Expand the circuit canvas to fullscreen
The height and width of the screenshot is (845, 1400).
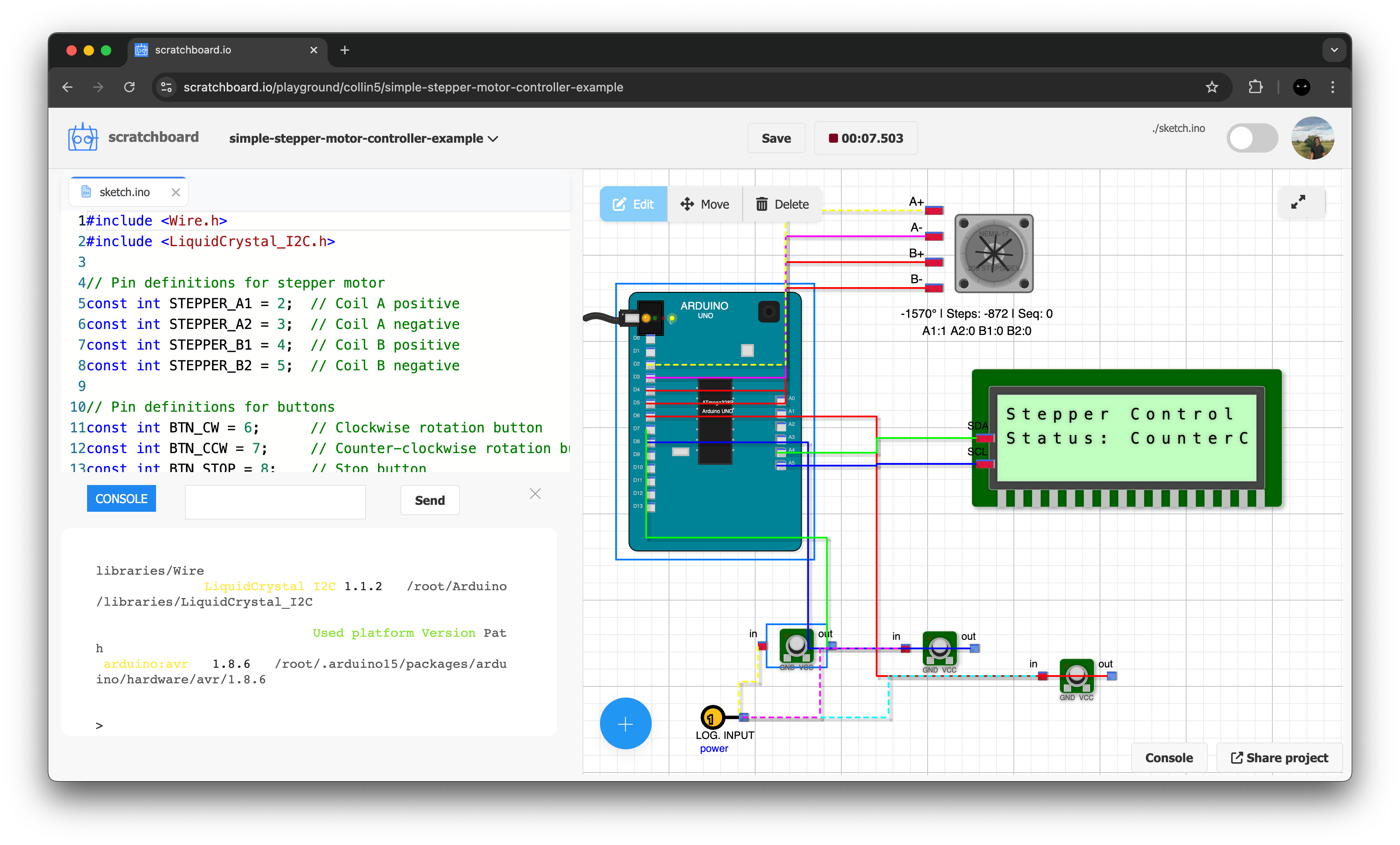click(x=1298, y=202)
